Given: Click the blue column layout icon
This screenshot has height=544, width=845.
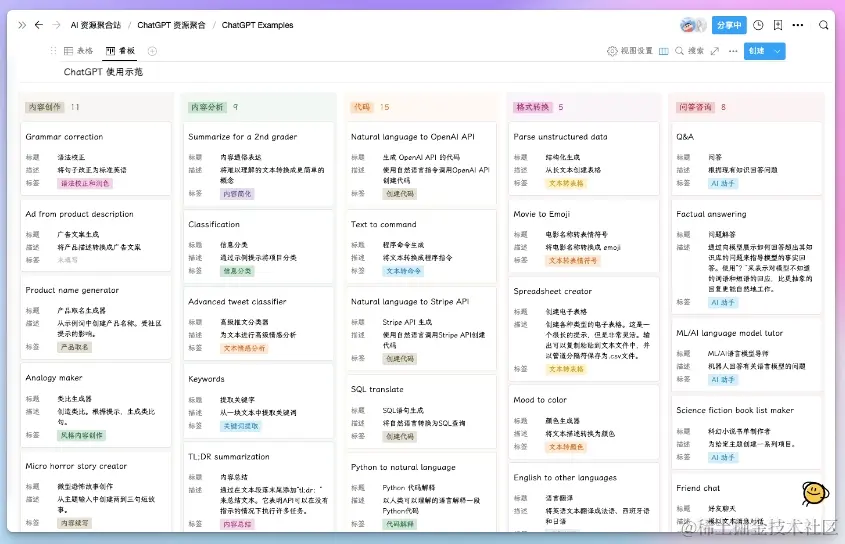Looking at the screenshot, I should [x=664, y=51].
